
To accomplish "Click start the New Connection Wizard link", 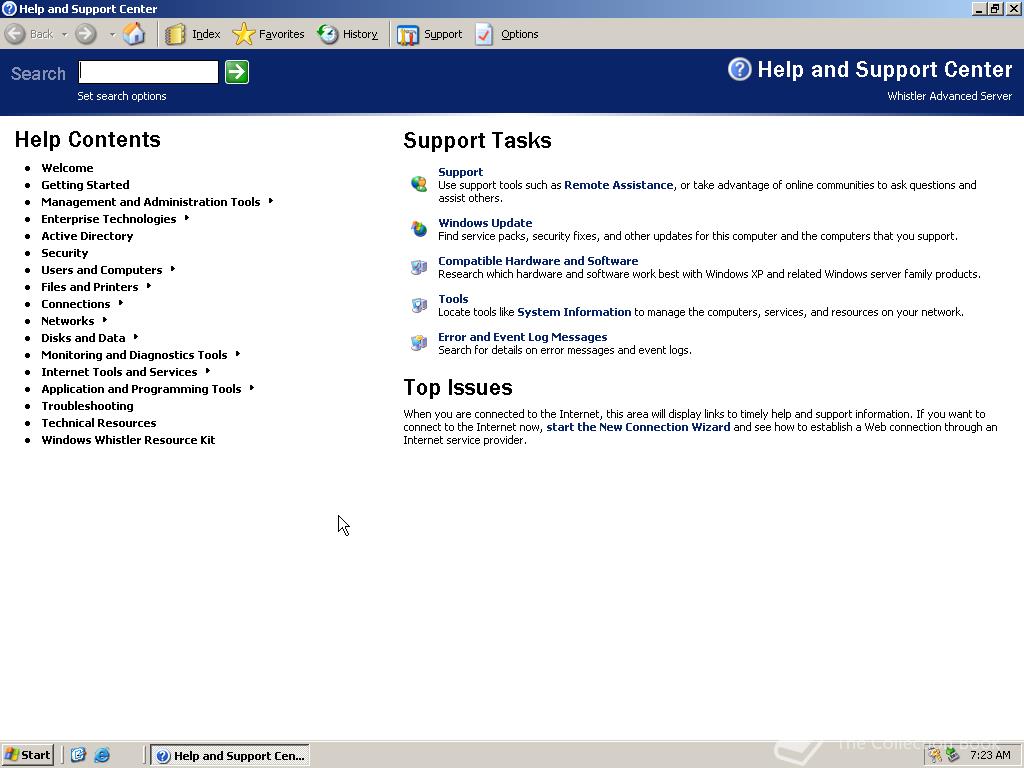I will (638, 427).
